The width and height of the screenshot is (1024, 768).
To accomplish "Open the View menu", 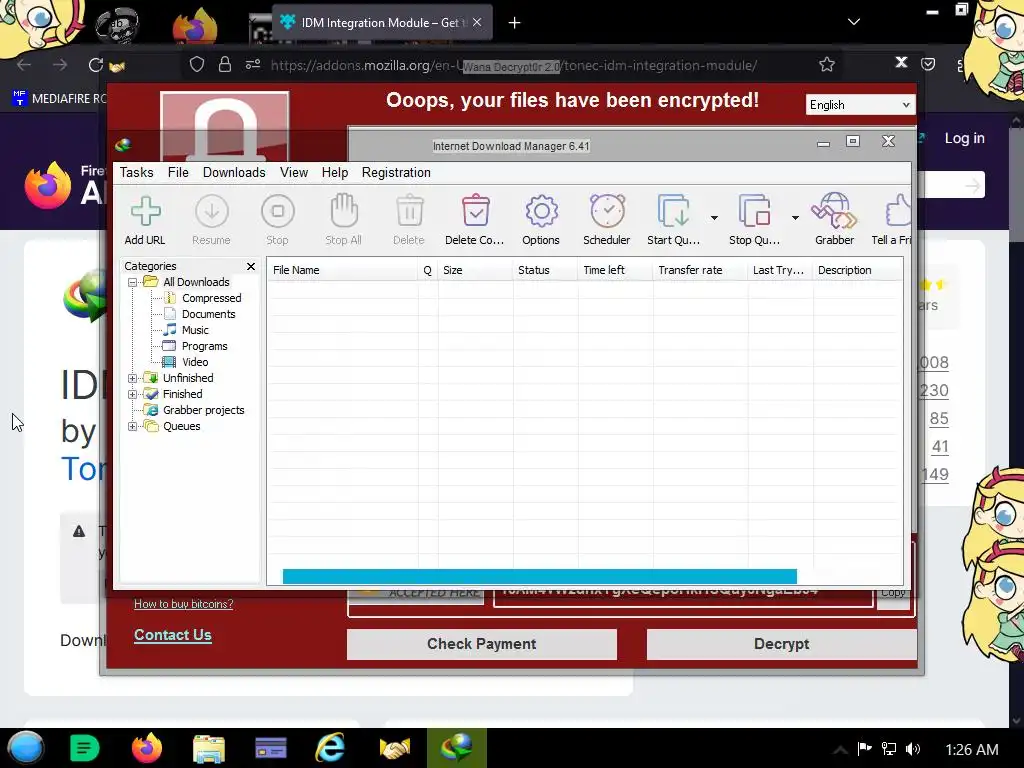I will tap(294, 172).
